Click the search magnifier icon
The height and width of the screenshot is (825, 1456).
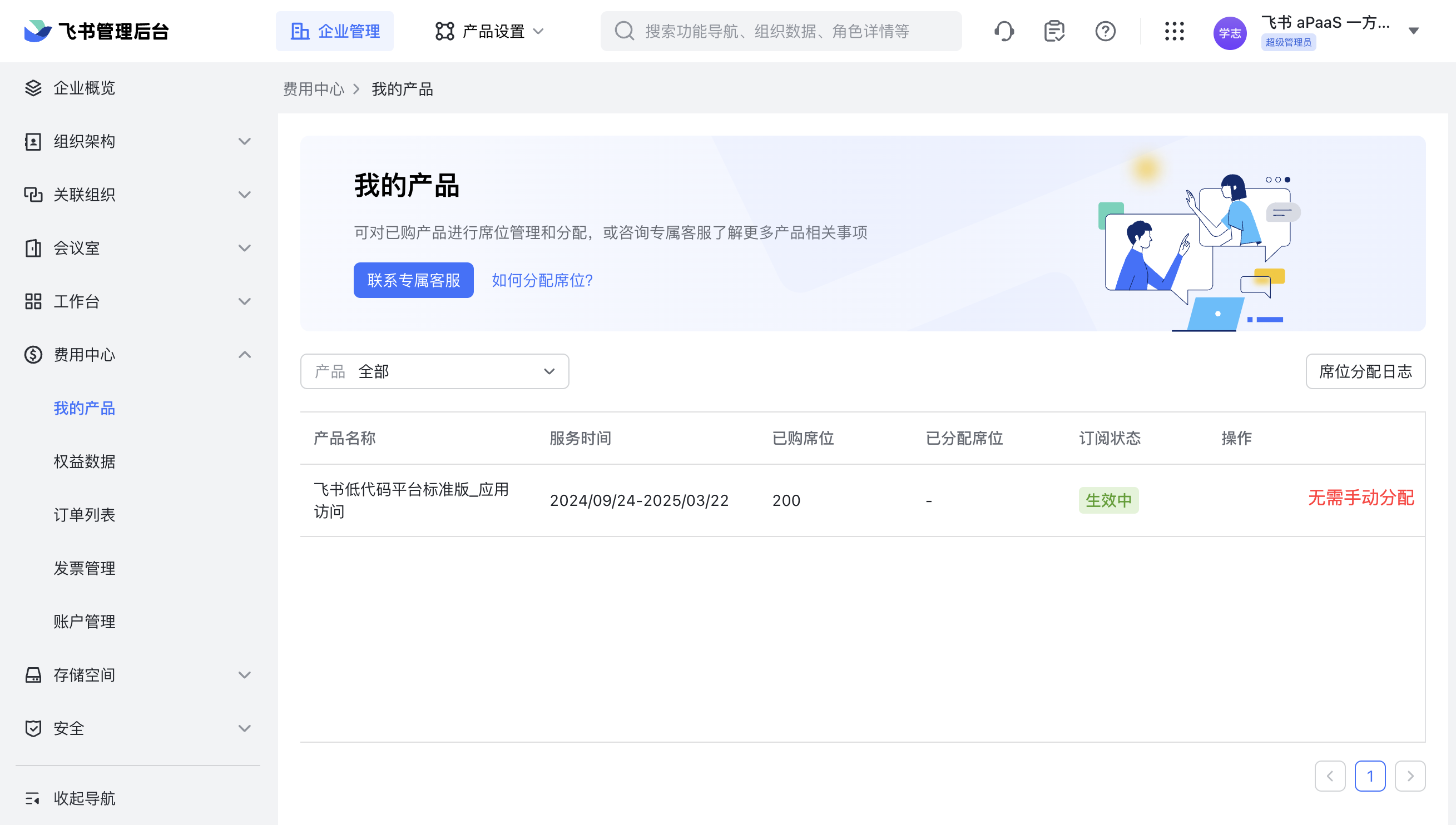[x=624, y=31]
